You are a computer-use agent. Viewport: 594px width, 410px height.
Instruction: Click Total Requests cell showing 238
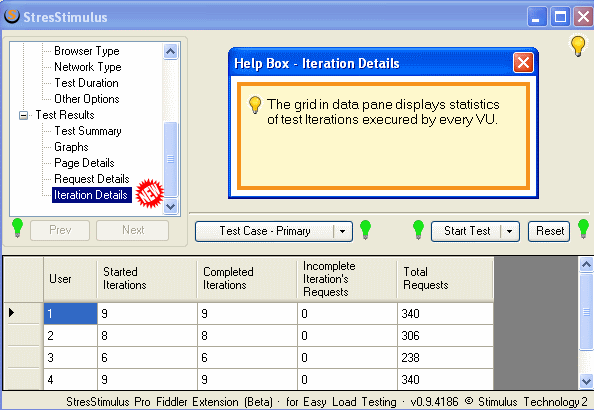445,357
